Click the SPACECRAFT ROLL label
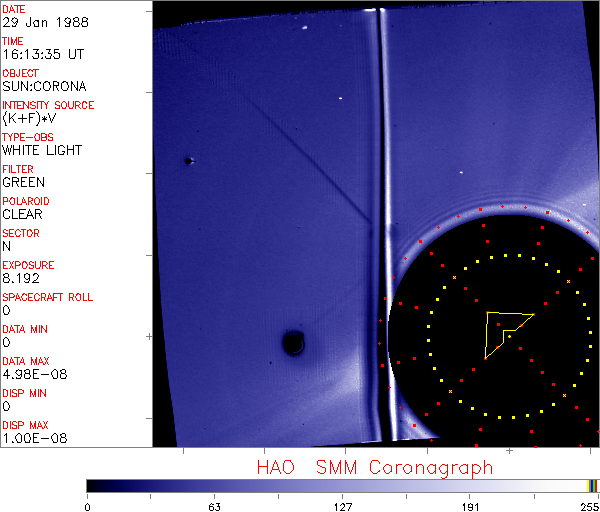This screenshot has width=600, height=512. pos(47,297)
